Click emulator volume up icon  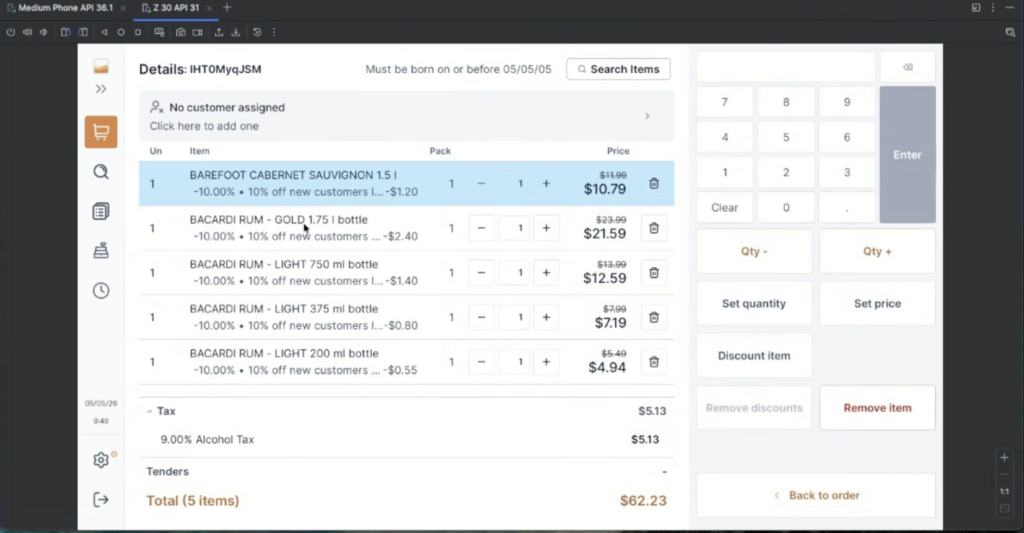tap(27, 32)
